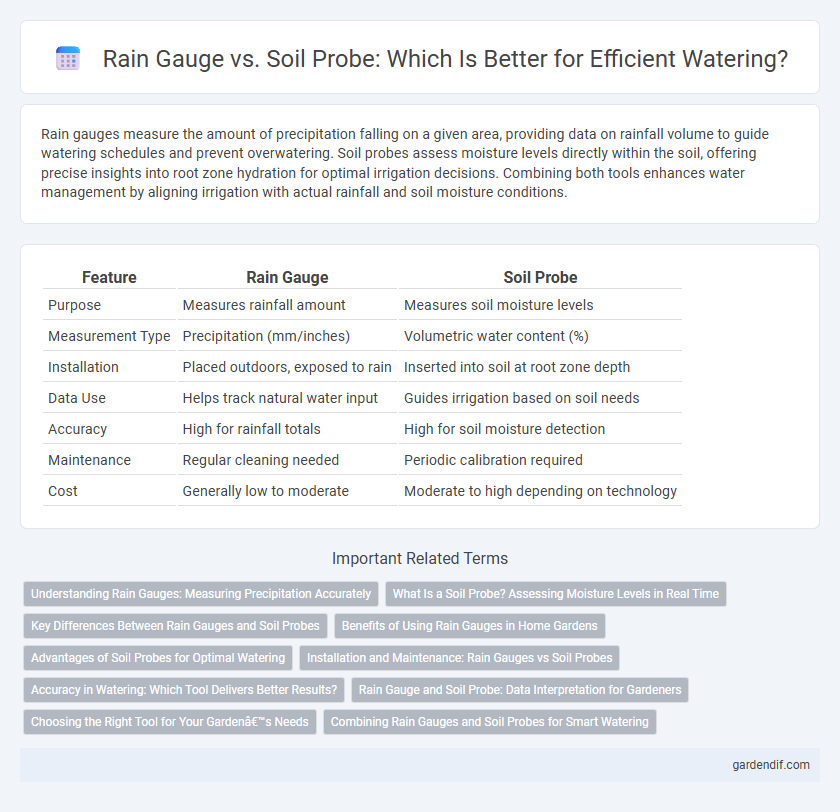Viewport: 840px width, 812px height.
Task: Open 'Rain Gauge and Soil Probe: Data Interpretation' tag
Action: (x=520, y=690)
